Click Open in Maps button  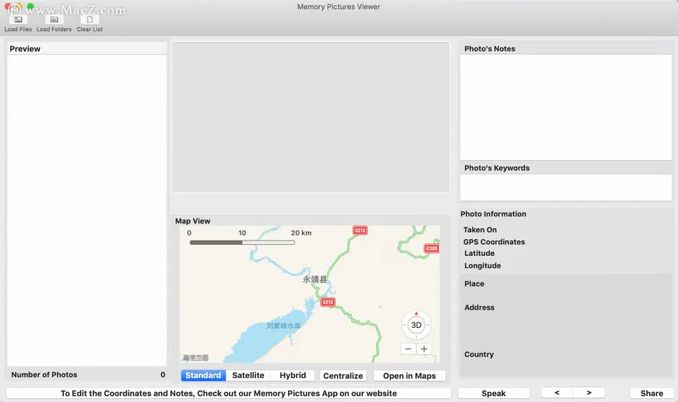click(409, 376)
